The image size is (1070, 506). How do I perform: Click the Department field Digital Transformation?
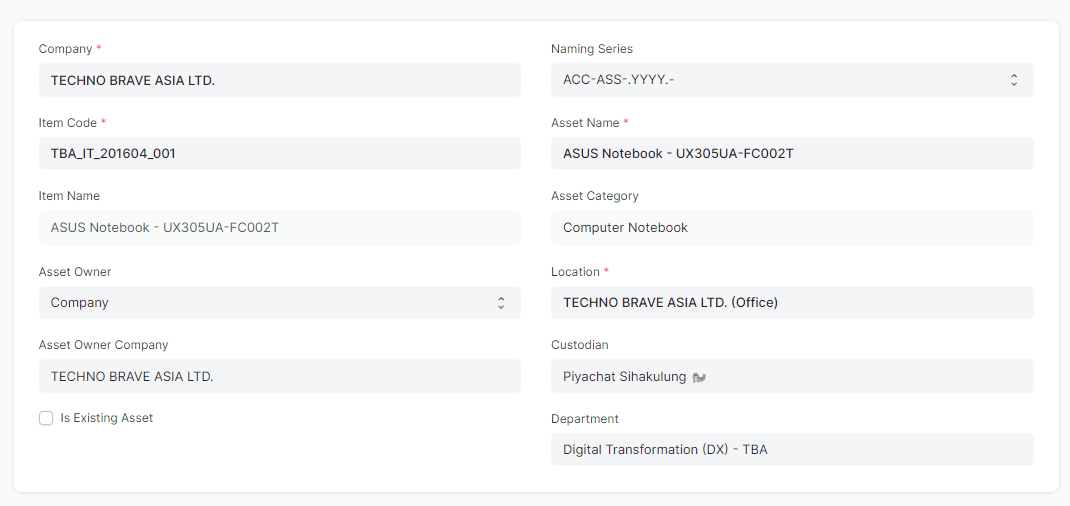[x=792, y=449]
